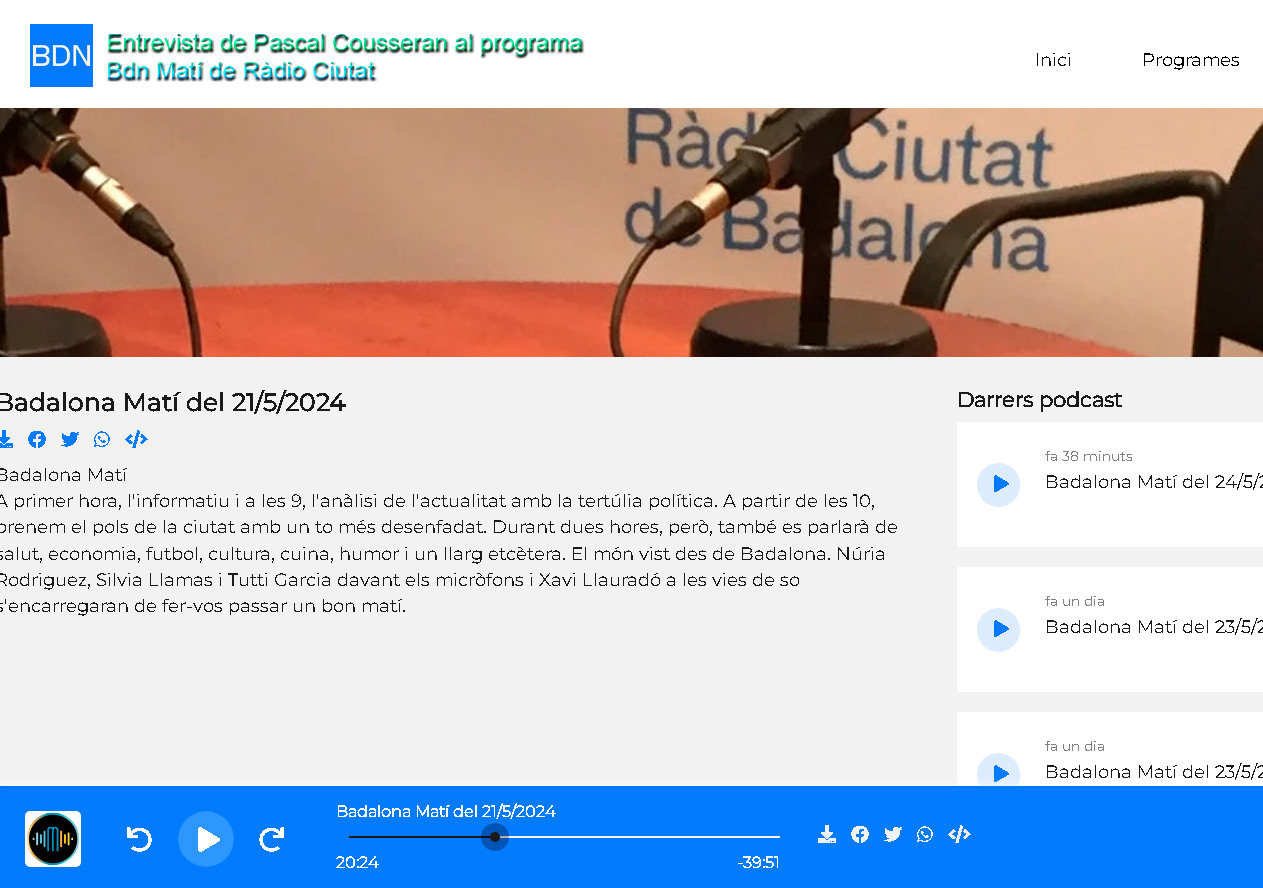Image resolution: width=1263 pixels, height=888 pixels.
Task: Download audio from the player bar
Action: point(826,835)
